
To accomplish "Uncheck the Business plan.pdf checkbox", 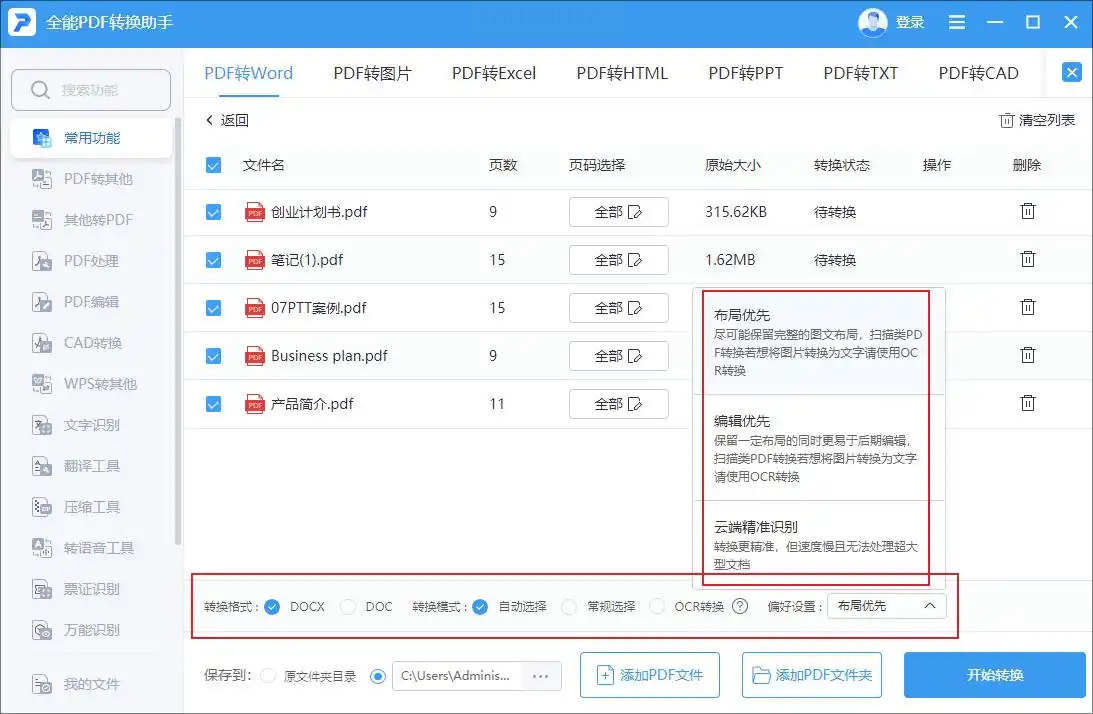I will click(x=213, y=356).
